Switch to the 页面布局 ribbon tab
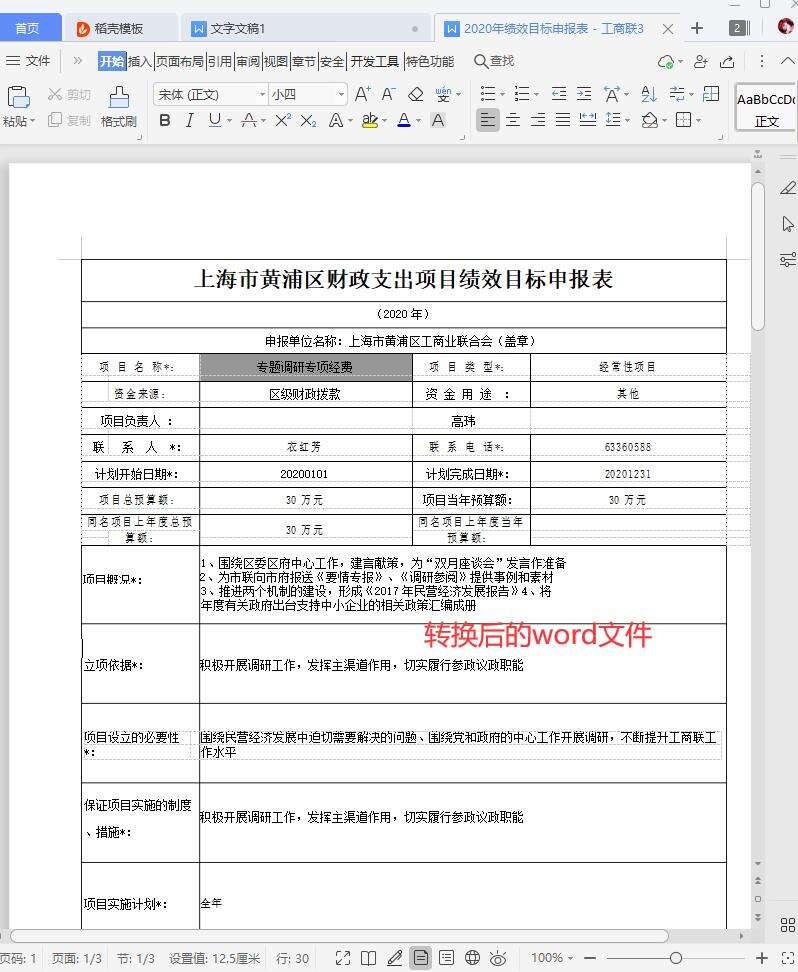 click(179, 61)
